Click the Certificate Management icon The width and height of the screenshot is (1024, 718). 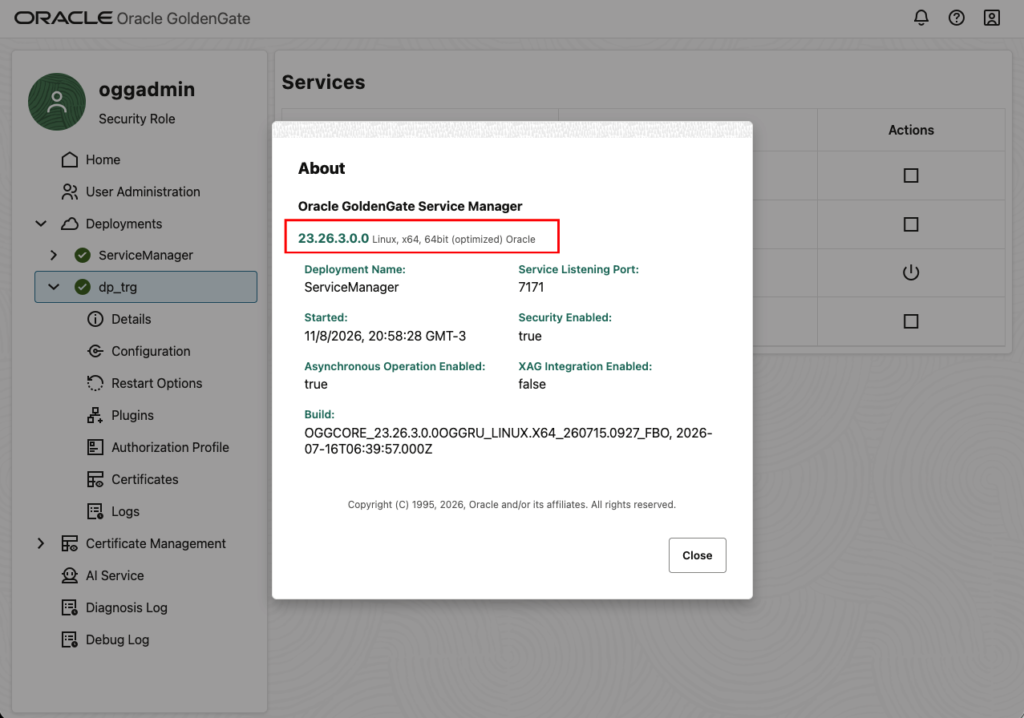69,543
